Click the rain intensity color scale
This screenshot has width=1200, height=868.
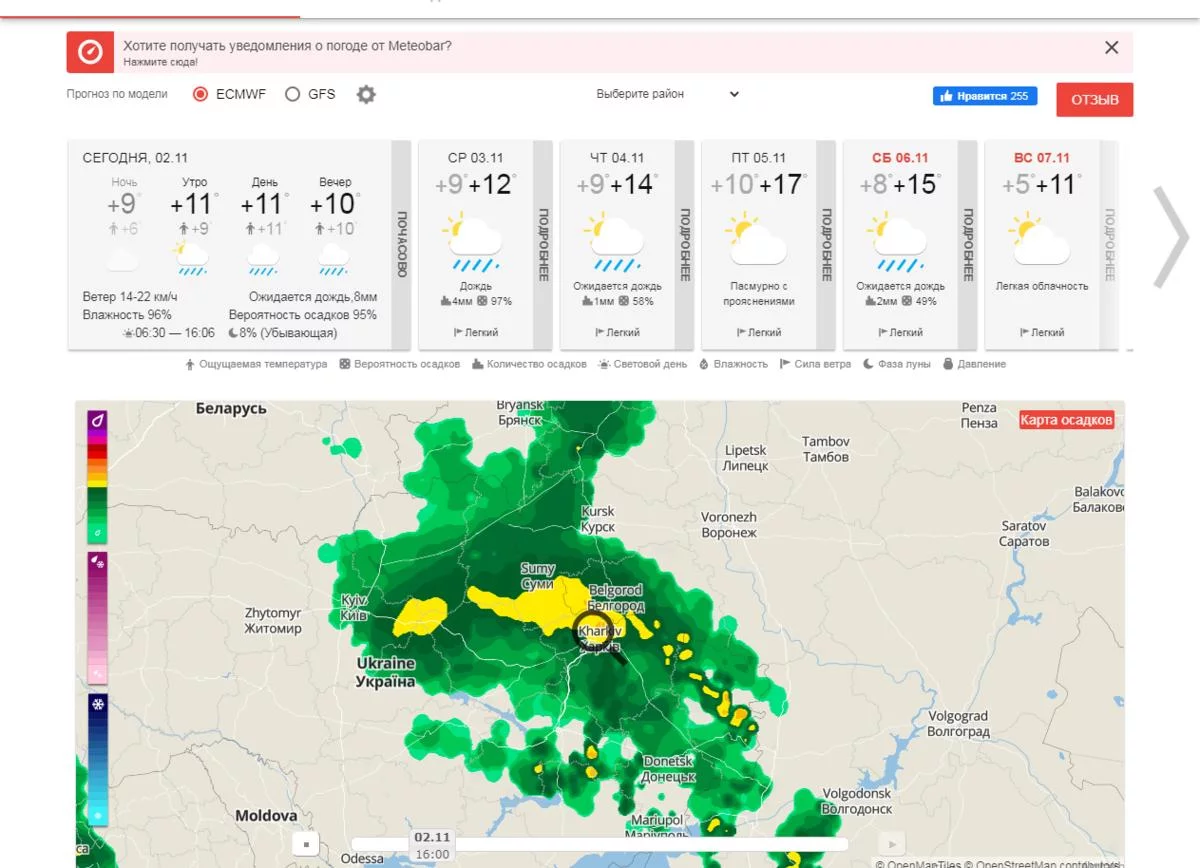coord(98,477)
